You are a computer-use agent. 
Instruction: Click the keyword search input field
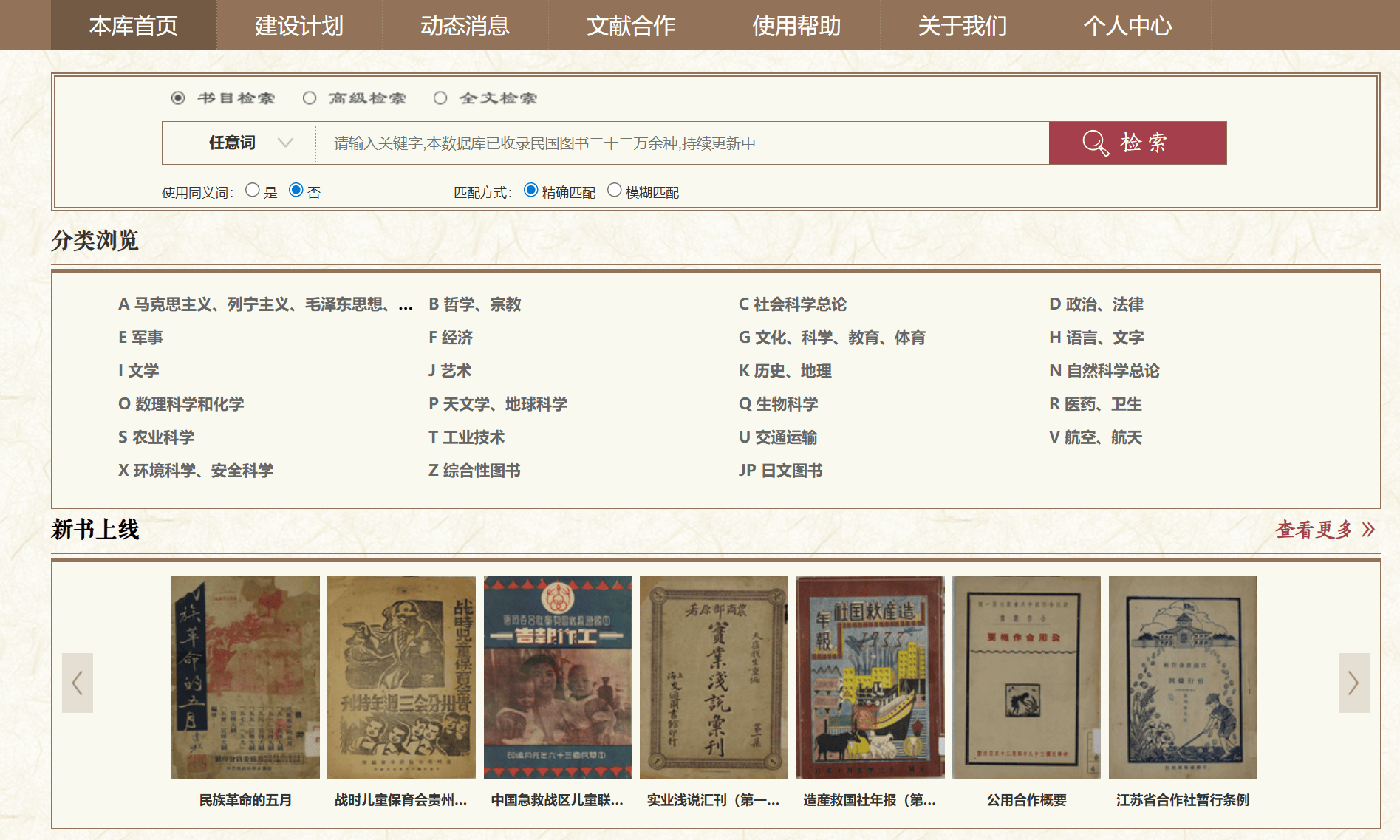point(681,143)
